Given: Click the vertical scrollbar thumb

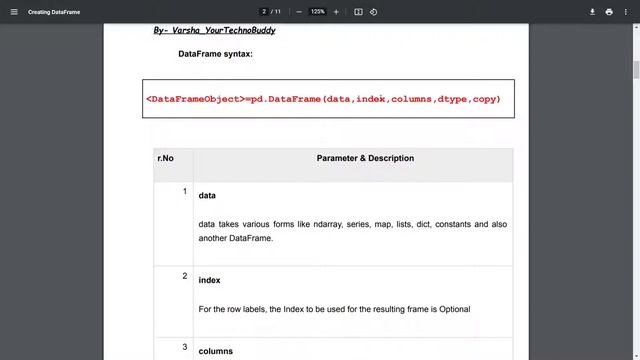Looking at the screenshot, I should click(636, 69).
